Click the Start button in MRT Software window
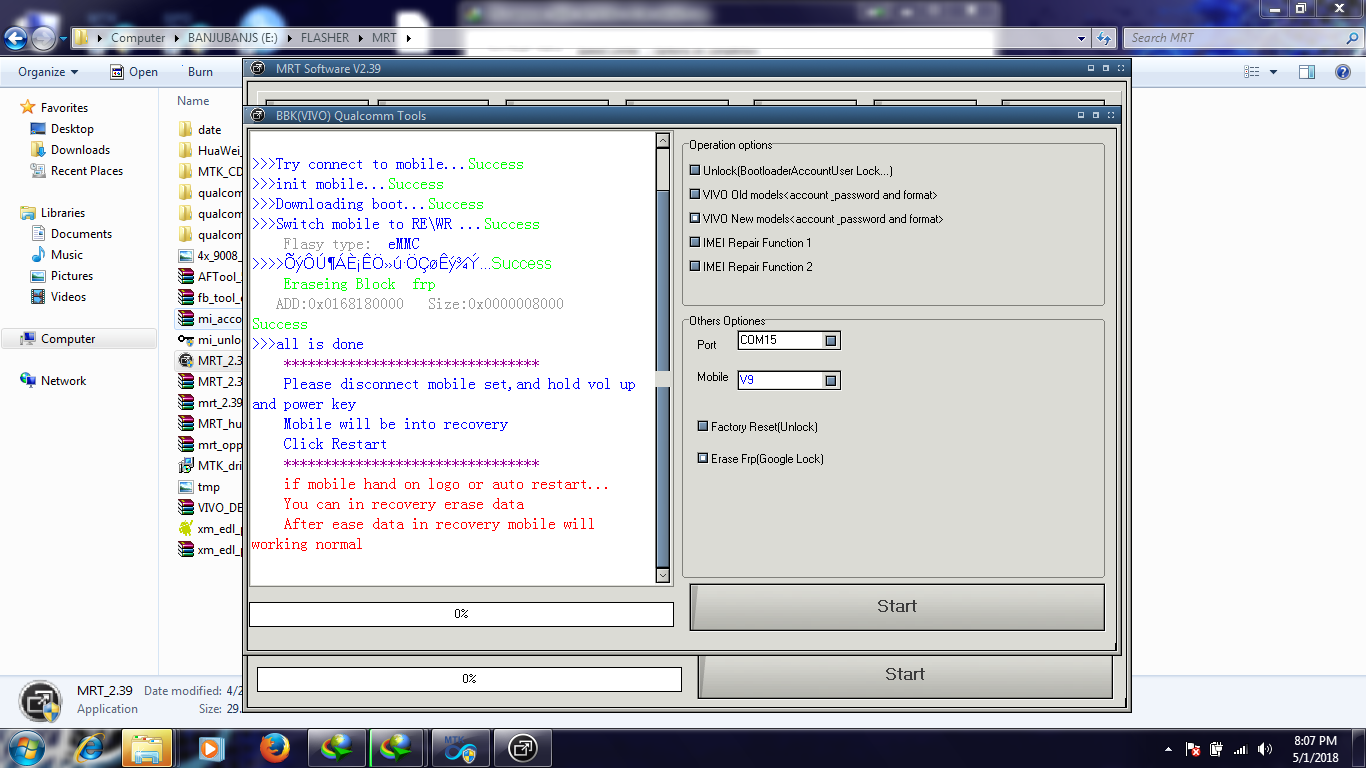The height and width of the screenshot is (768, 1366). 905,675
